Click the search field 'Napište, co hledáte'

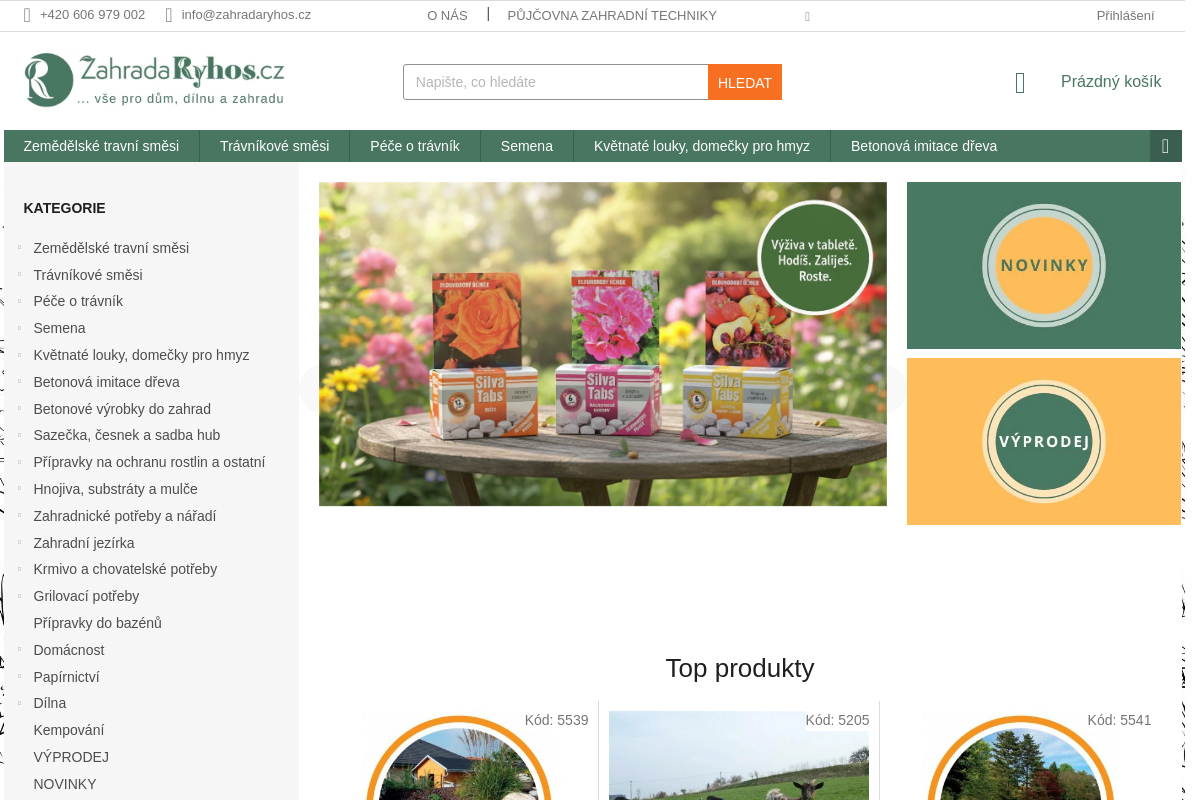coord(556,82)
